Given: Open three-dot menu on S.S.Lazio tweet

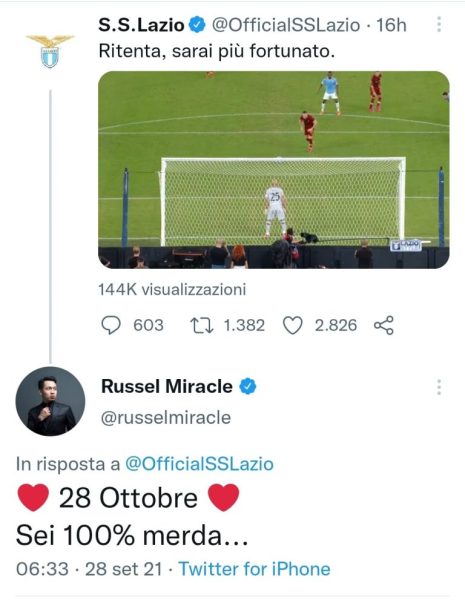Looking at the screenshot, I should [439, 24].
